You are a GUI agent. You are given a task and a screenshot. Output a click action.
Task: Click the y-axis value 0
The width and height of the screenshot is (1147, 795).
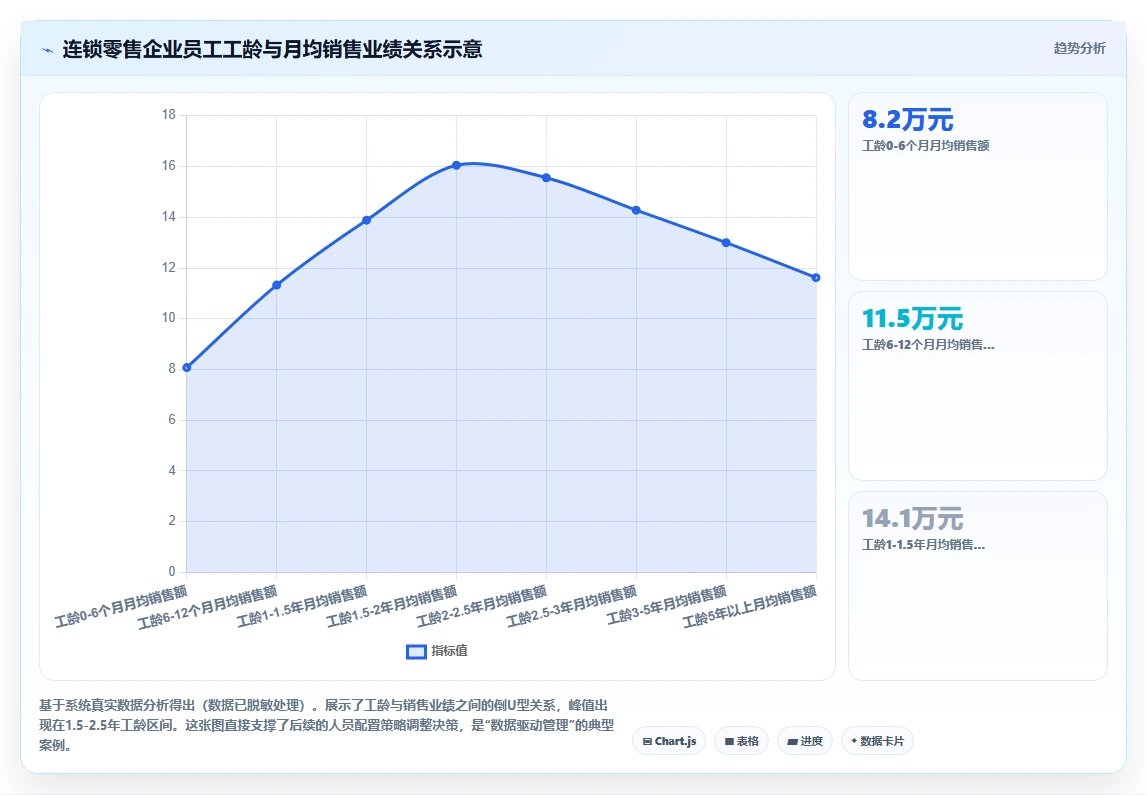point(172,571)
